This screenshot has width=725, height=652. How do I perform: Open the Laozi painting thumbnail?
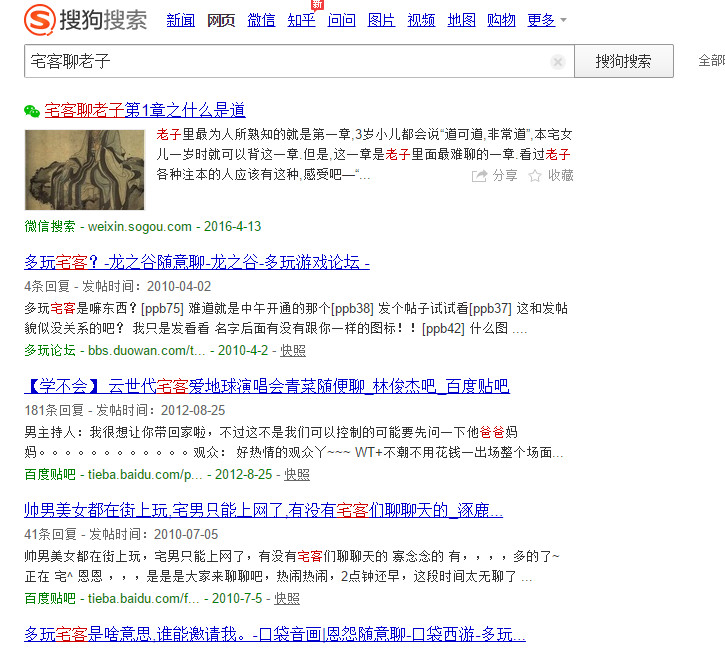[85, 170]
